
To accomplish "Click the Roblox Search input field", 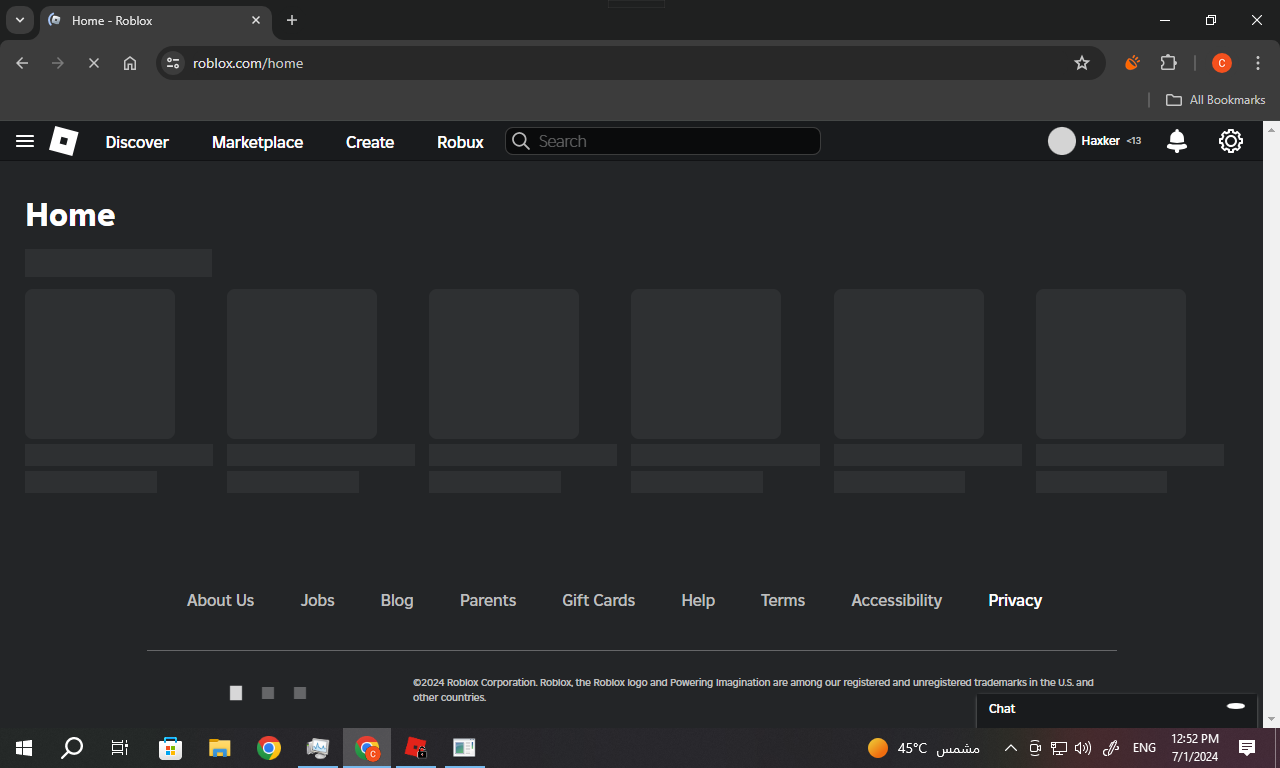I will coord(663,141).
